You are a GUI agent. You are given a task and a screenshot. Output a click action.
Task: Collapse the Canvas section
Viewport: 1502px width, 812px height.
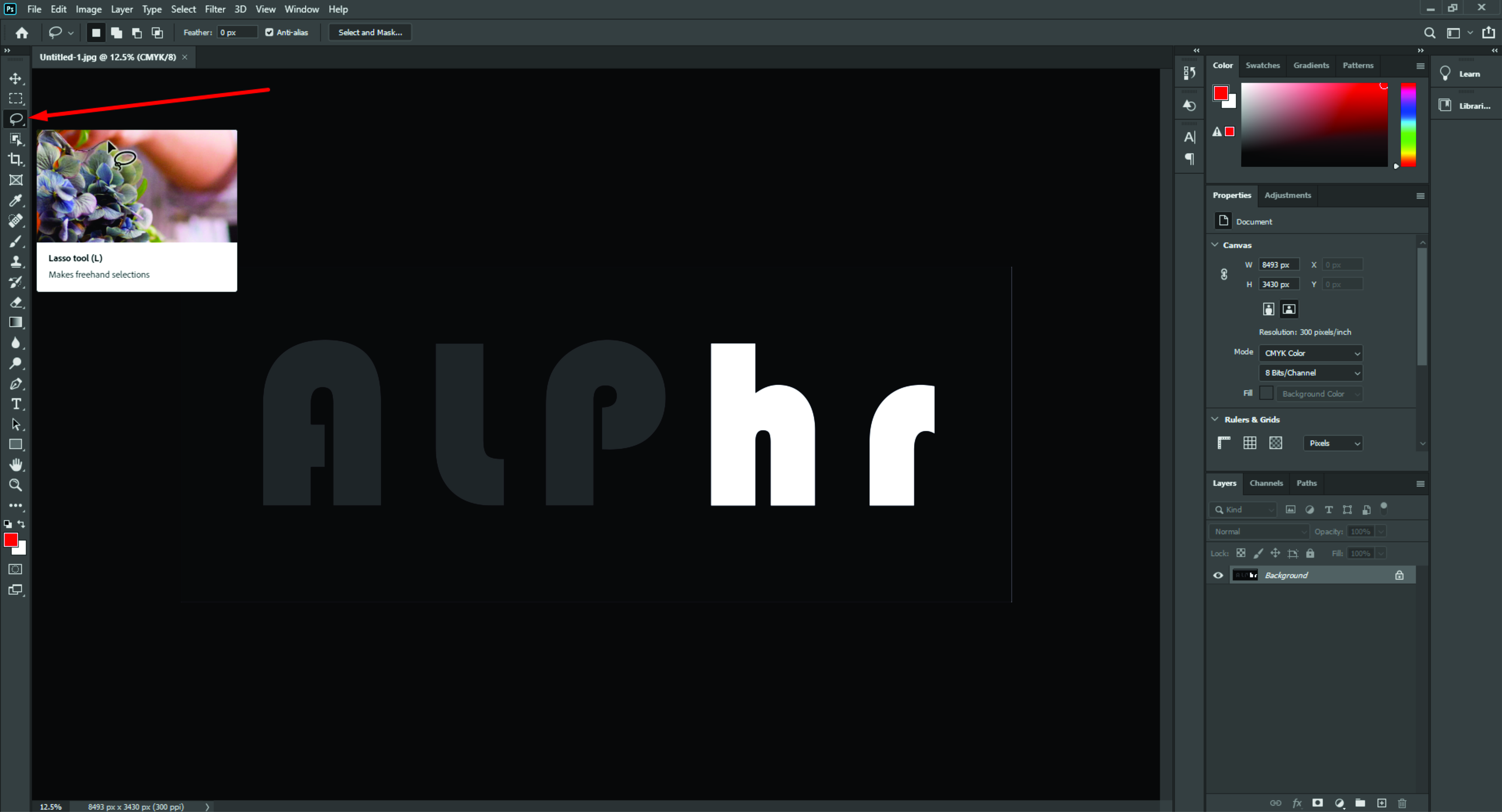point(1215,245)
